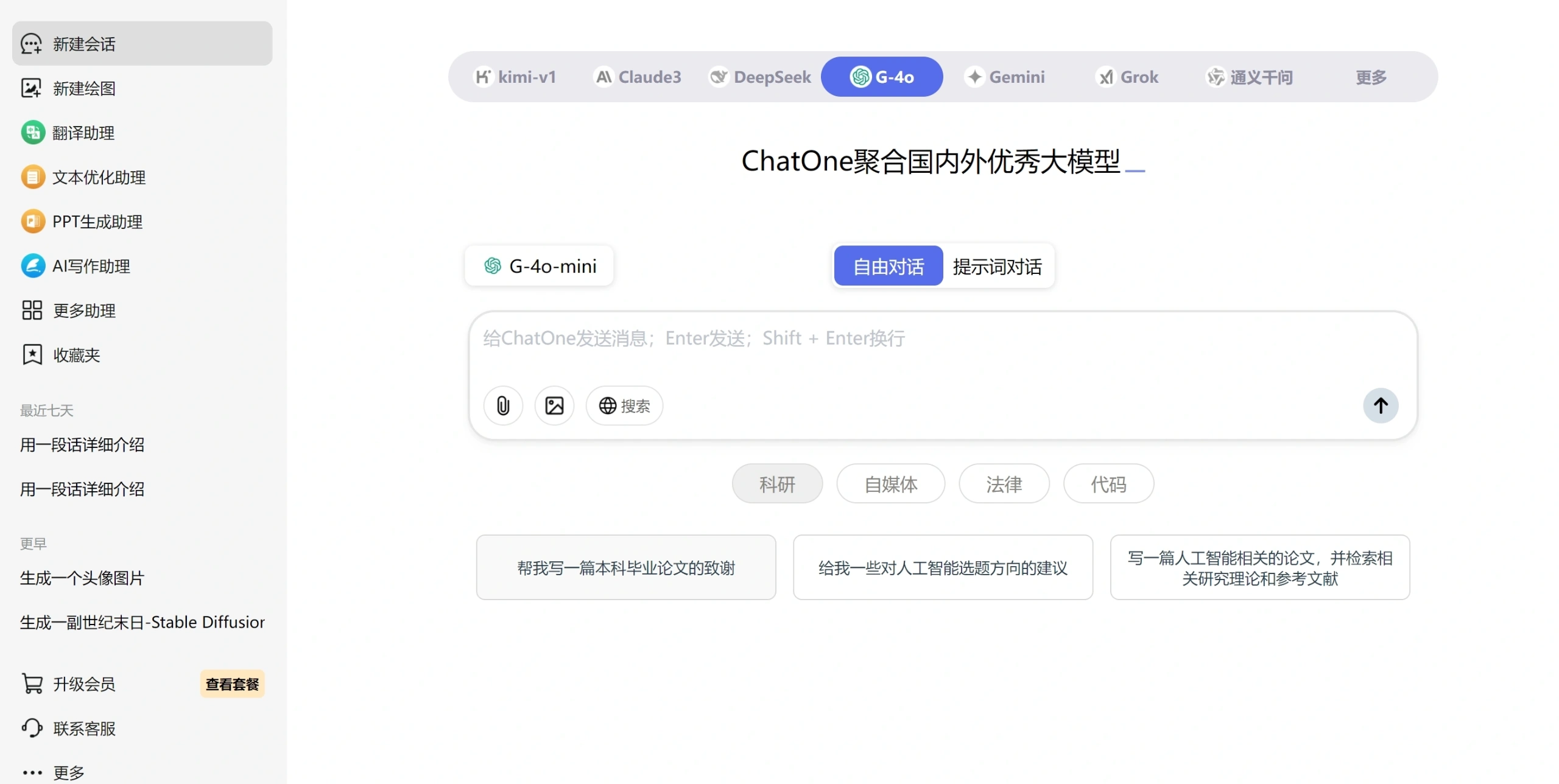
Task: Click the view plans badge
Action: (232, 684)
